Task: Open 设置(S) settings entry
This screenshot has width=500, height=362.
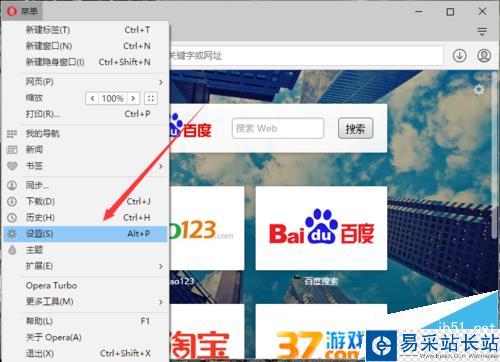Action: (x=85, y=234)
